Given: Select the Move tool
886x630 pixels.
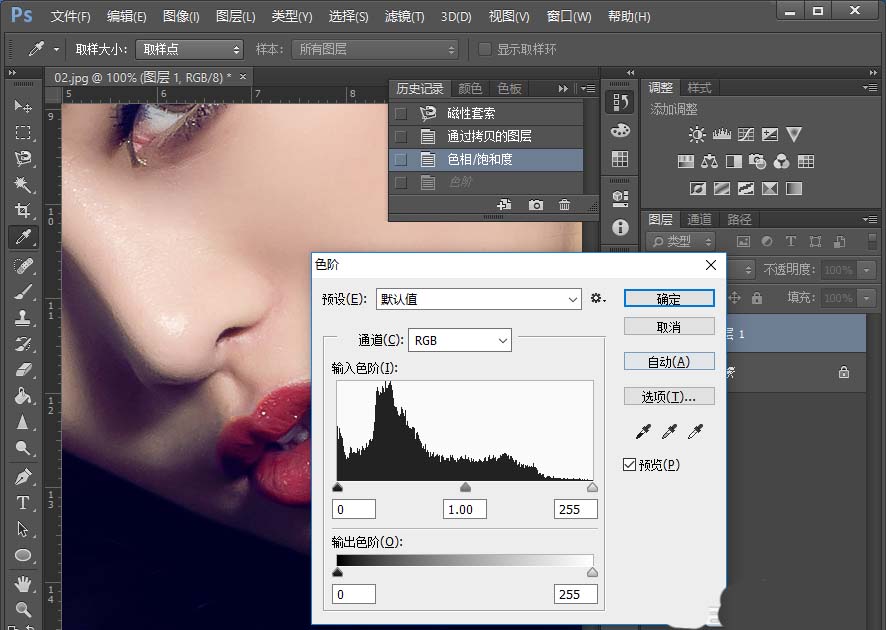Looking at the screenshot, I should pyautogui.click(x=22, y=106).
